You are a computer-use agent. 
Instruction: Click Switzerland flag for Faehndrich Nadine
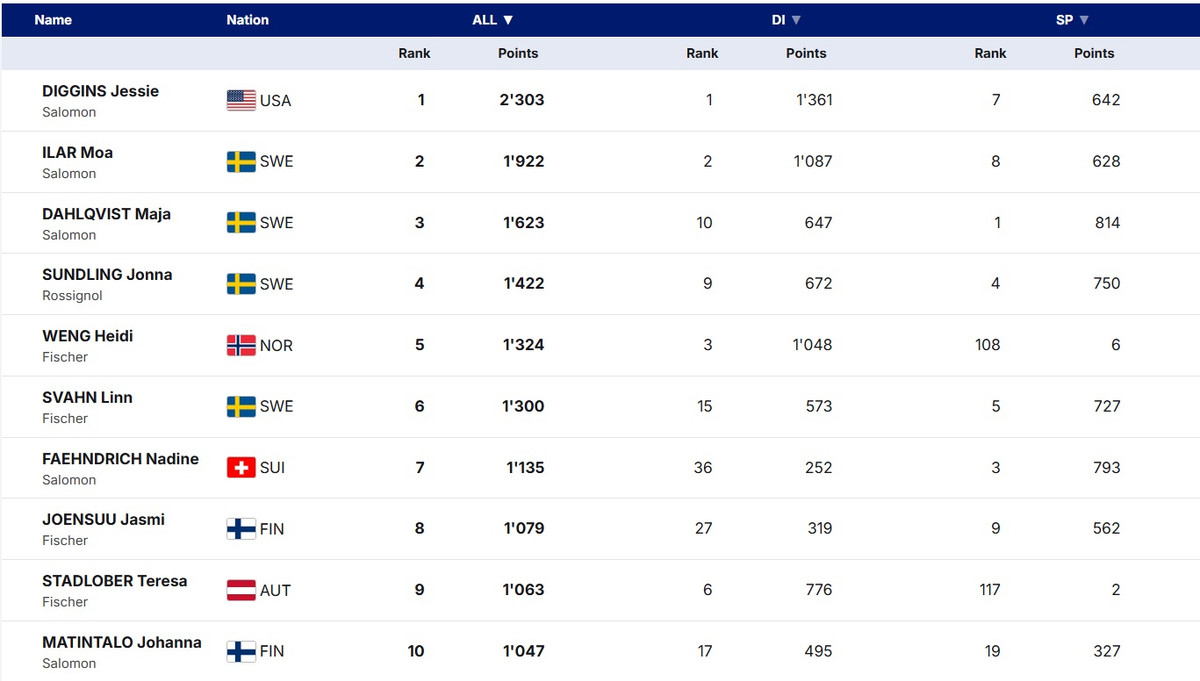click(x=241, y=467)
